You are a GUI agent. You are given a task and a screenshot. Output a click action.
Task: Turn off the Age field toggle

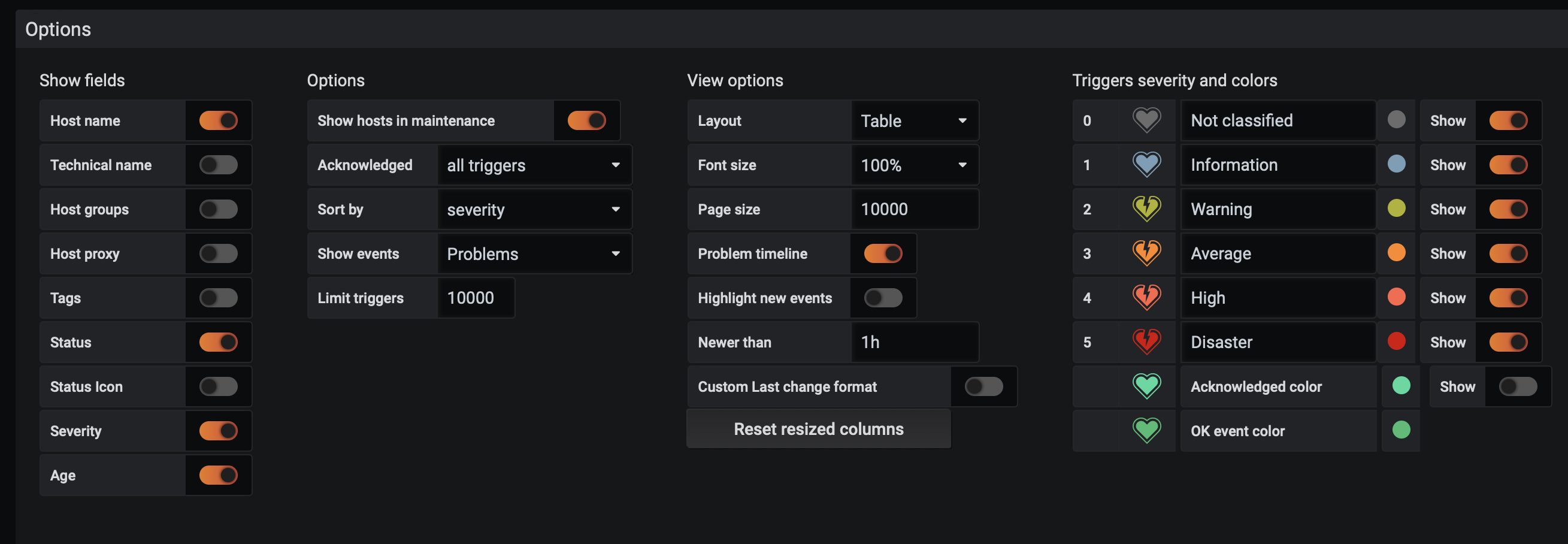point(219,476)
